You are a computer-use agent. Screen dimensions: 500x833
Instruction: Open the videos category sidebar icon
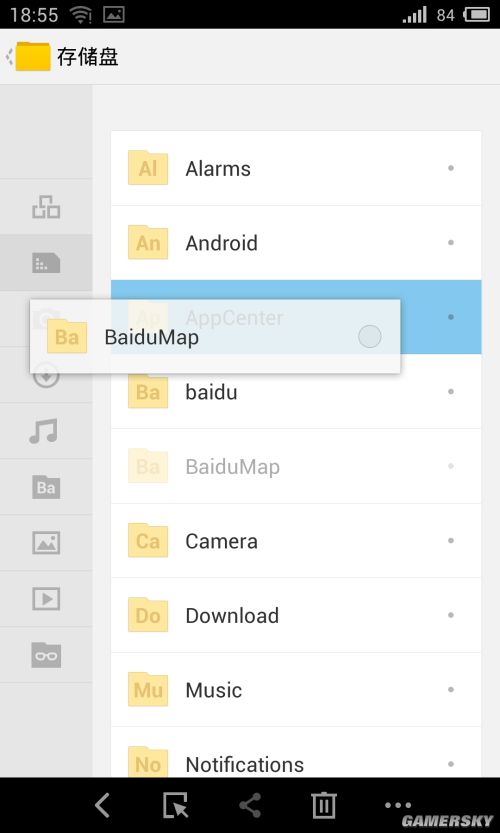pos(46,599)
